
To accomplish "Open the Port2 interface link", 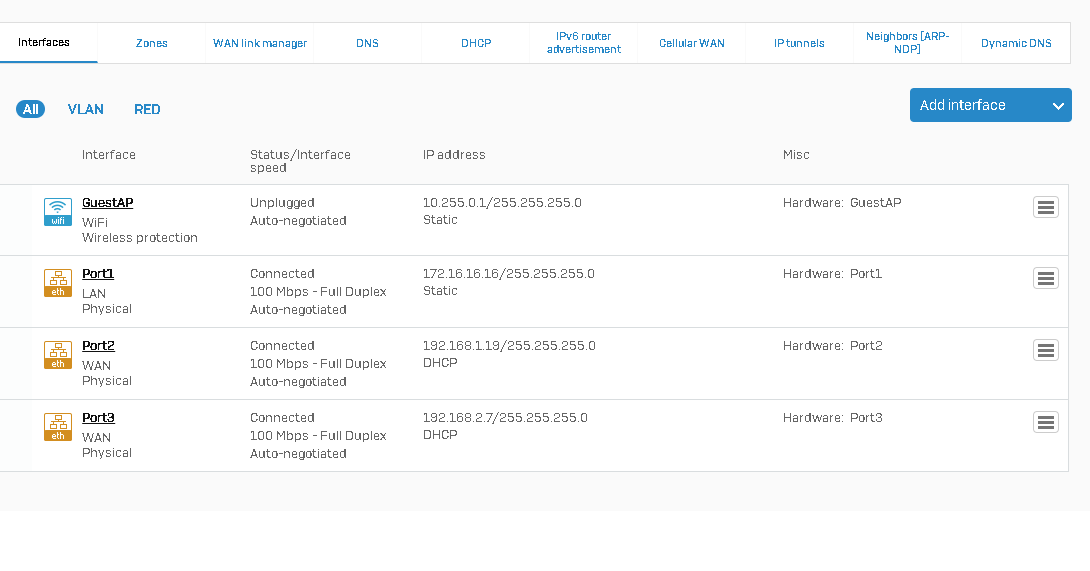I will click(98, 346).
